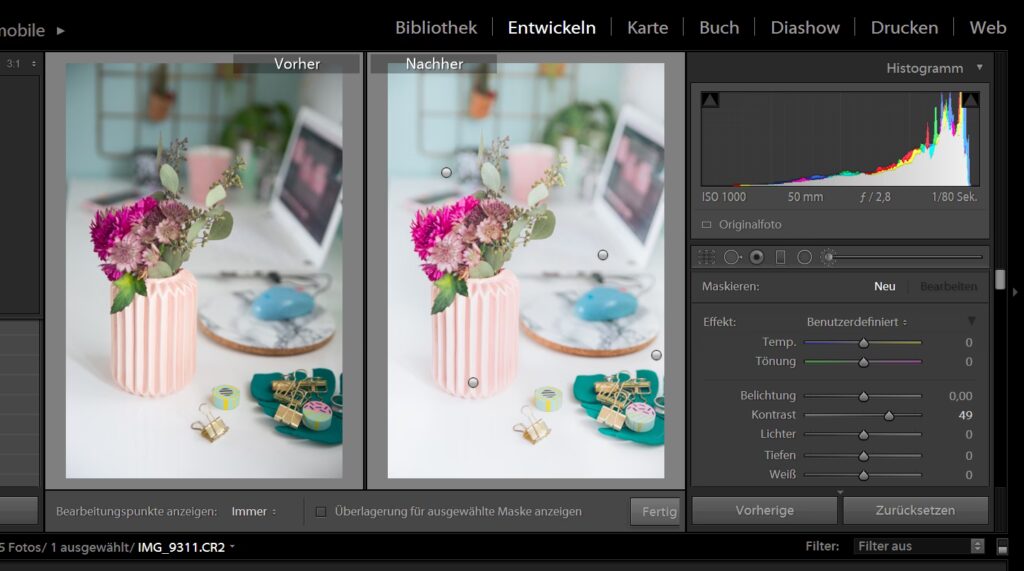Enable overlay for selected mask checkbox
This screenshot has width=1024, height=571.
pos(321,511)
